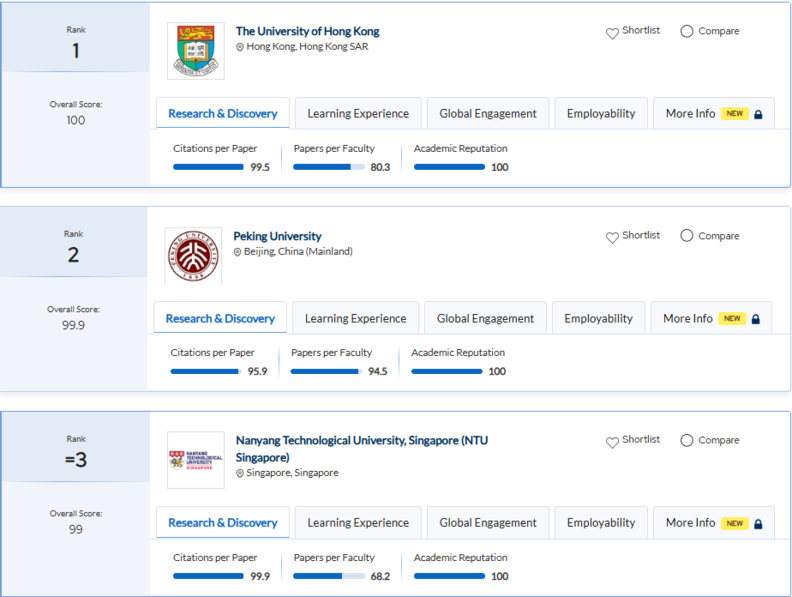Click the location pin beside Hong Kong SAR
This screenshot has height=597, width=792.
(240, 47)
